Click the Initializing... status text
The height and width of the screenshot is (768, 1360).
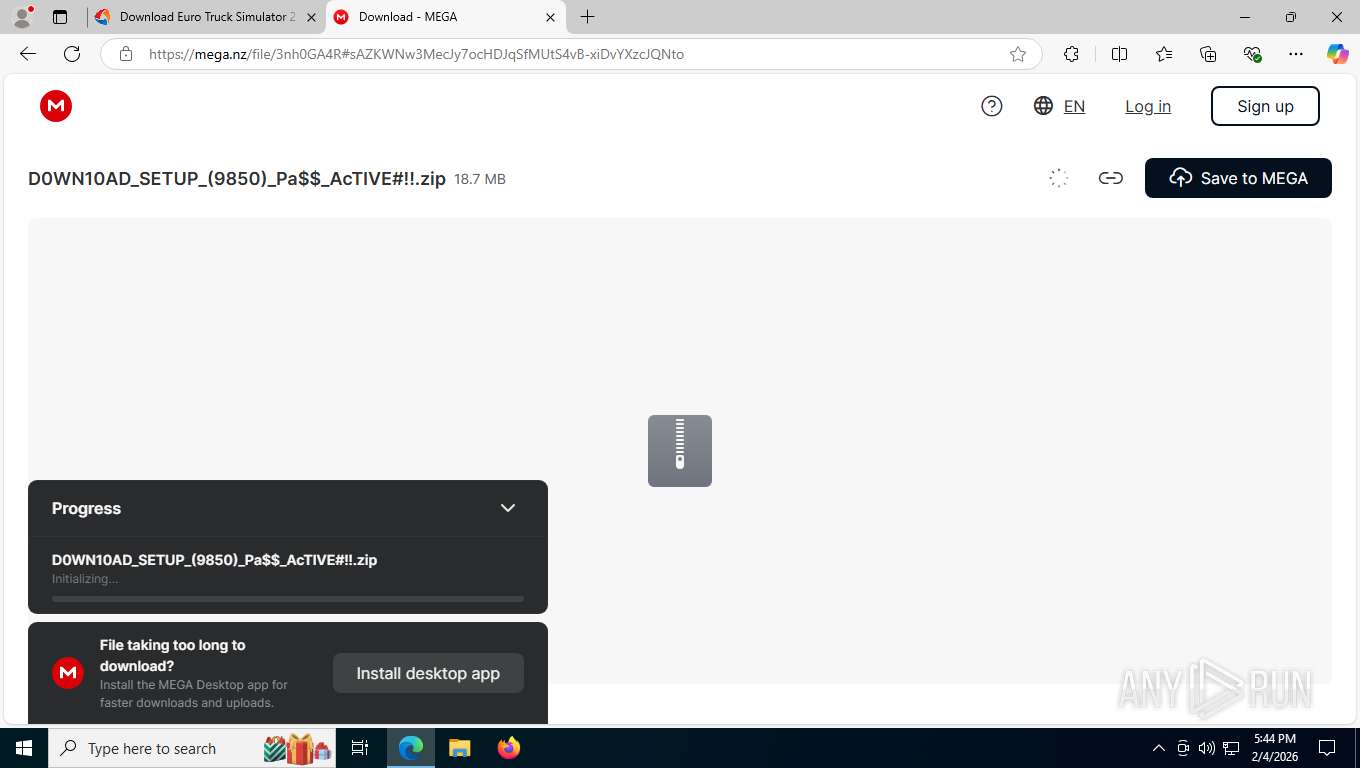tap(85, 579)
